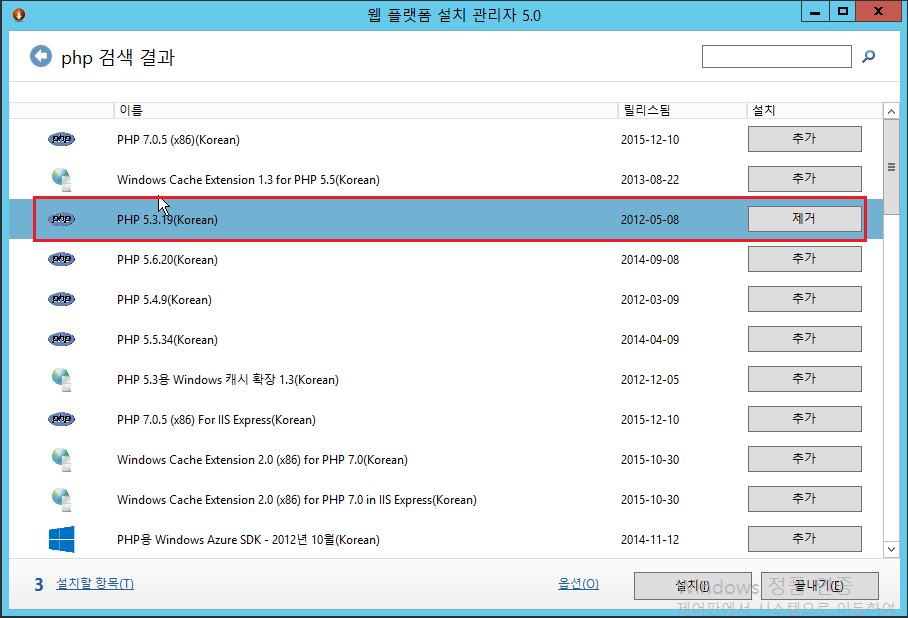
Task: Click the app icon in the title bar
Action: (19, 14)
